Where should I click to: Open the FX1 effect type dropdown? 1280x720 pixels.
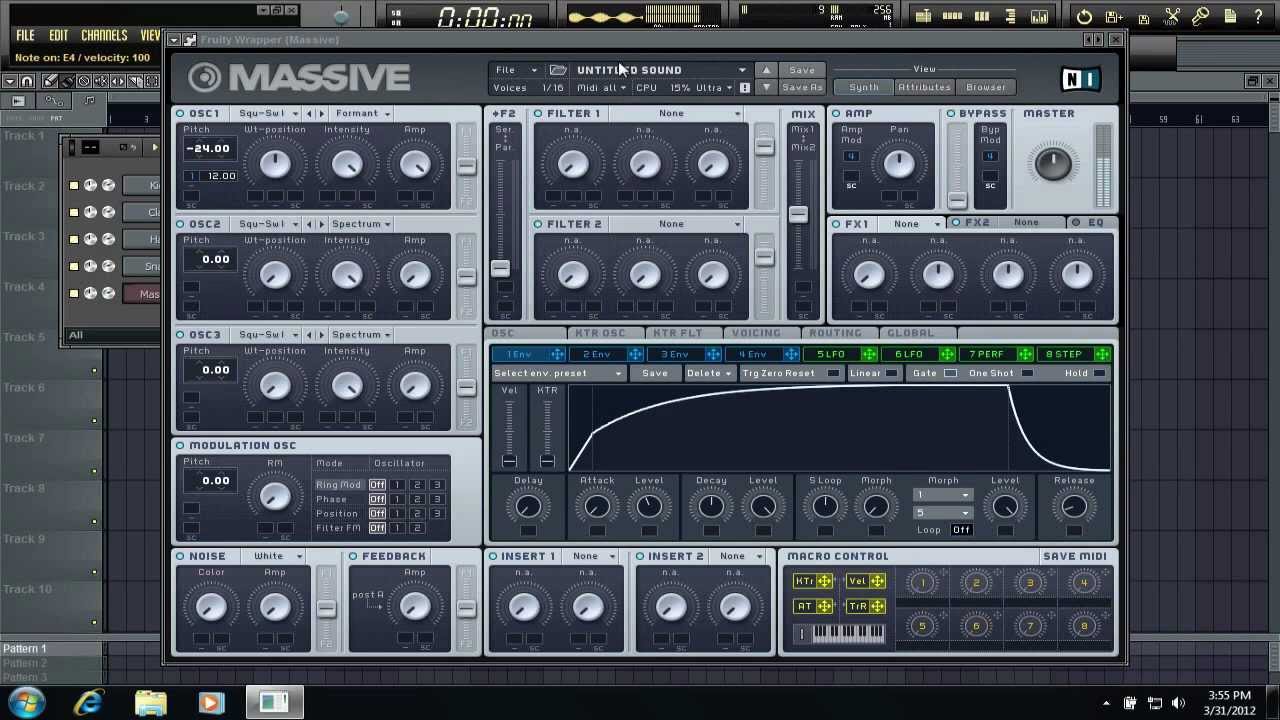coord(912,224)
